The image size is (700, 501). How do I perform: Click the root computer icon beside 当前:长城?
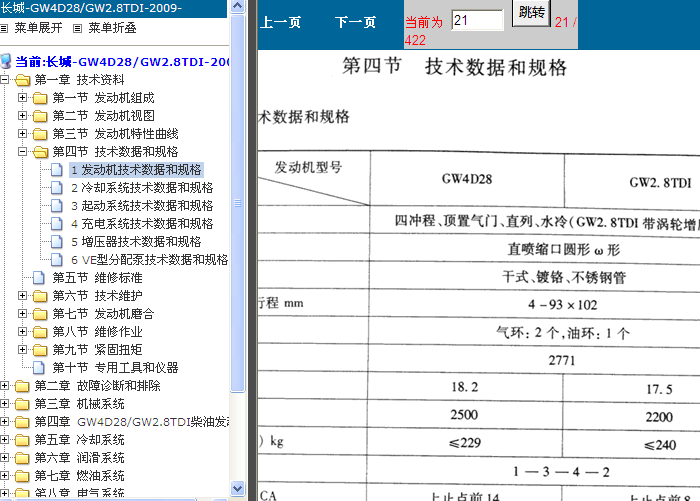pyautogui.click(x=6, y=62)
